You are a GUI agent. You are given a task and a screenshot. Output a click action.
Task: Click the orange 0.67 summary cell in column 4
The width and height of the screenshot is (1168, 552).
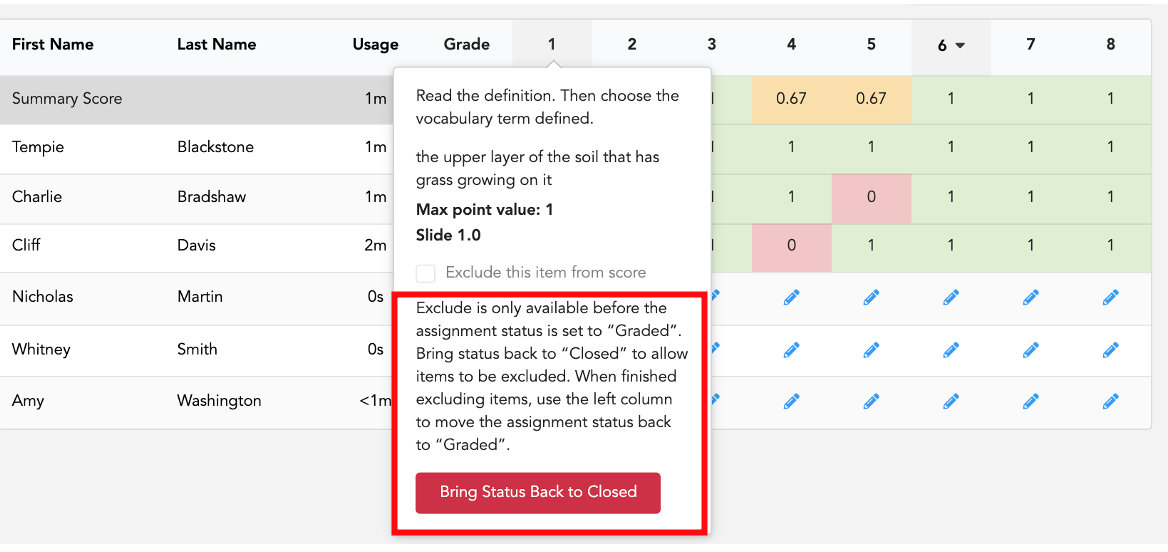tap(791, 99)
